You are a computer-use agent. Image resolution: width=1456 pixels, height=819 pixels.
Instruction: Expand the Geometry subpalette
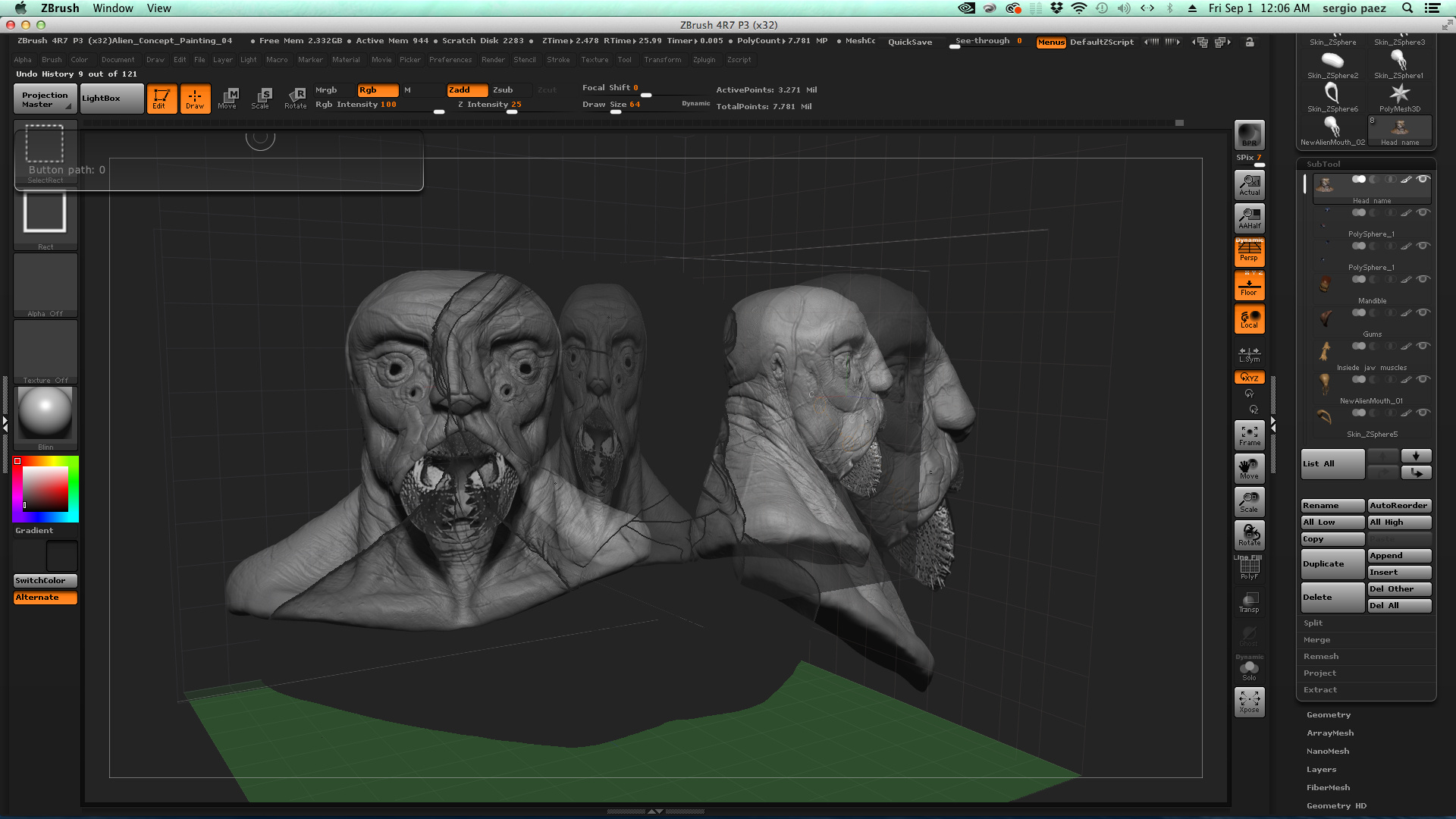tap(1329, 715)
